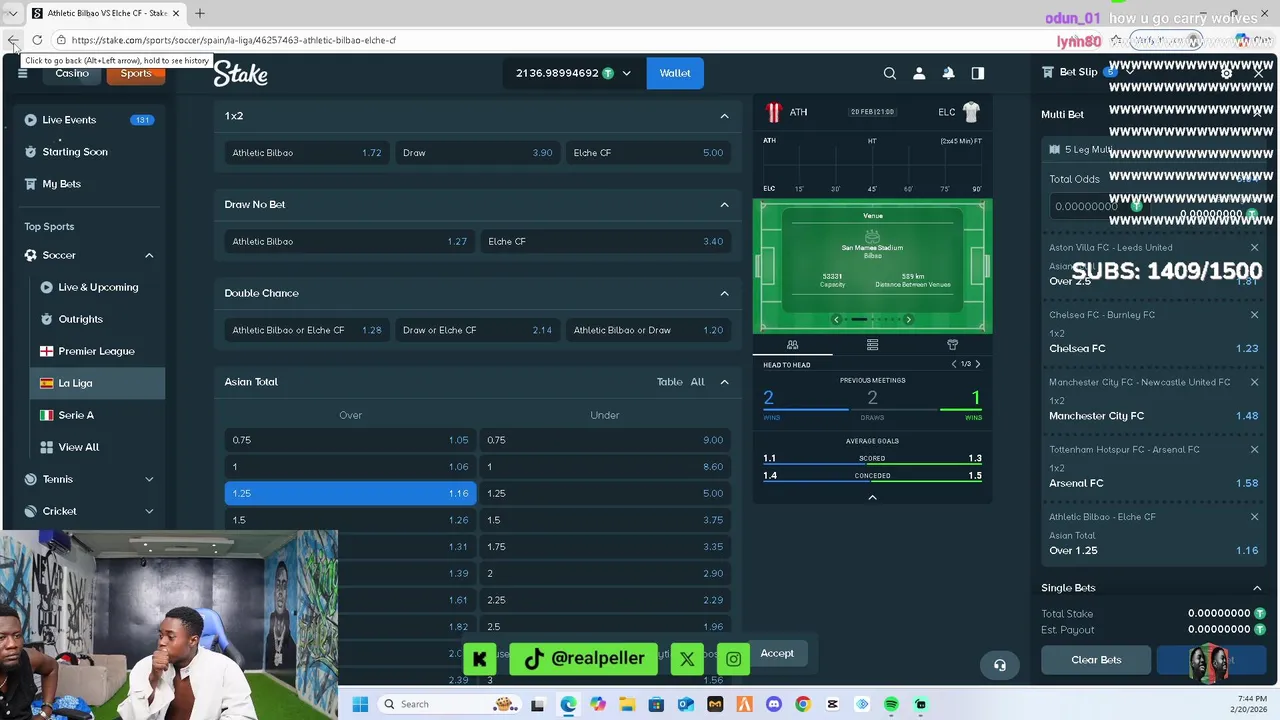Image resolution: width=1280 pixels, height=720 pixels.
Task: Click the Wallet button
Action: [675, 73]
